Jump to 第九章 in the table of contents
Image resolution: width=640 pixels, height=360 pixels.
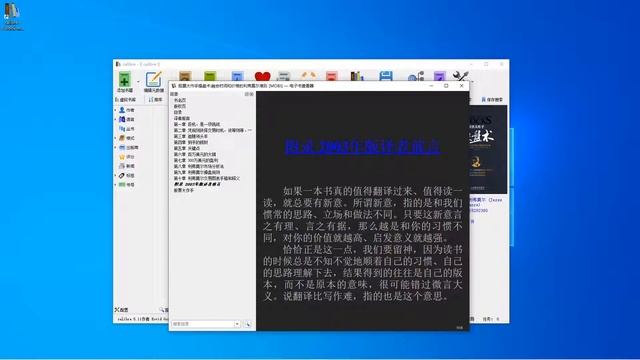point(197,173)
